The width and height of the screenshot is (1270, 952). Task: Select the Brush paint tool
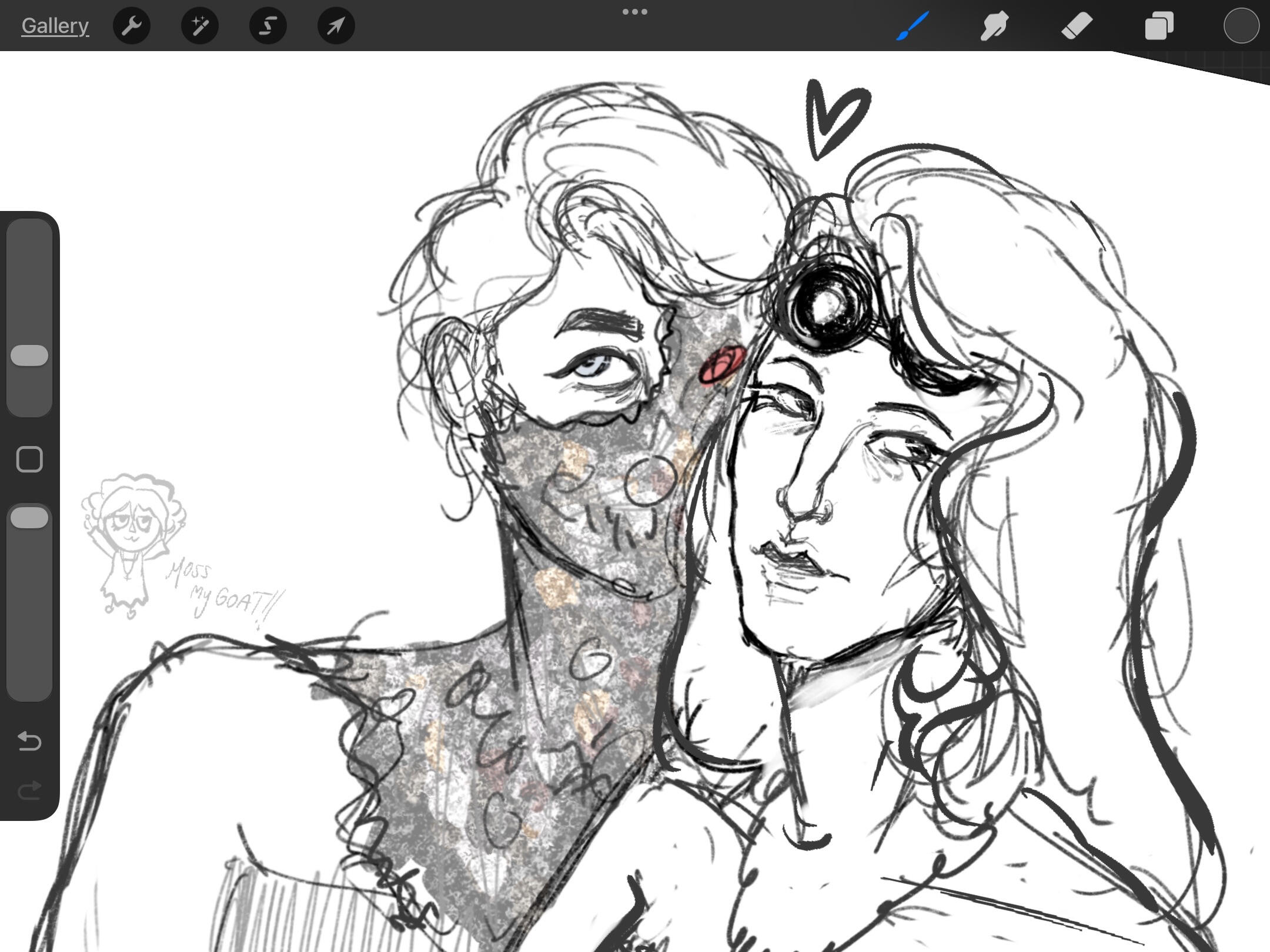913,26
